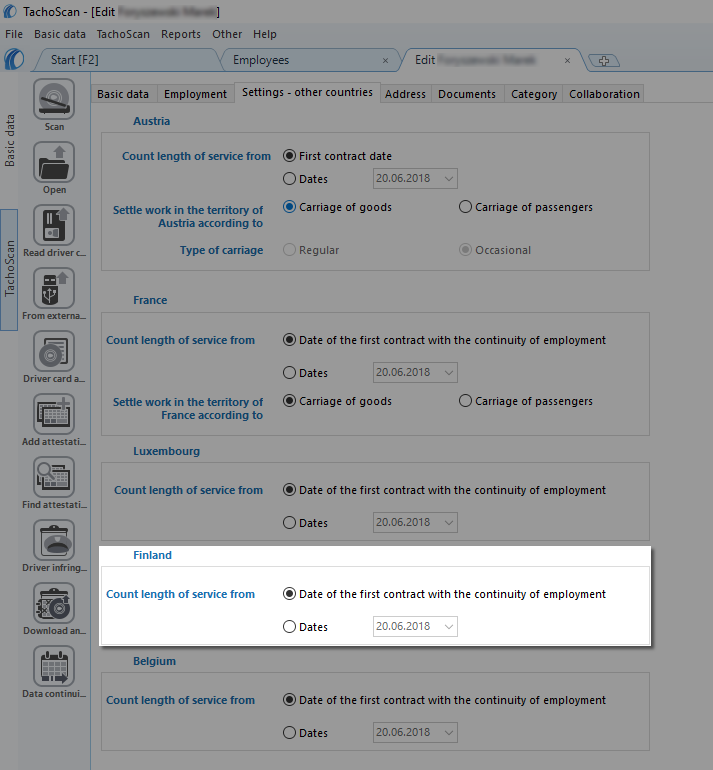Click the Add attestation icon
This screenshot has height=770, width=713.
(54, 414)
